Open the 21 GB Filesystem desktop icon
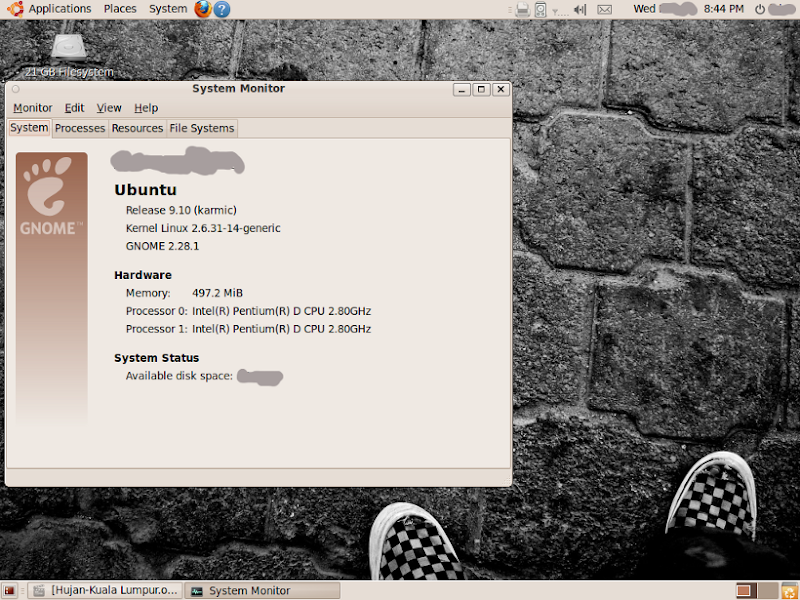Viewport: 800px width, 600px height. click(69, 56)
